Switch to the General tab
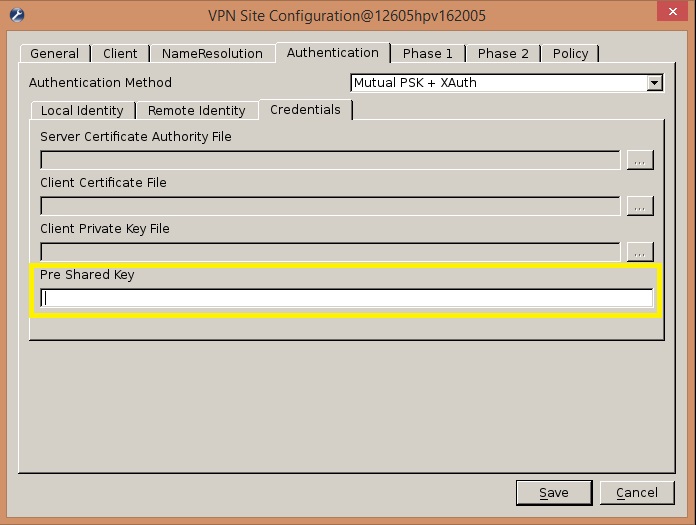This screenshot has height=525, width=696. point(54,54)
